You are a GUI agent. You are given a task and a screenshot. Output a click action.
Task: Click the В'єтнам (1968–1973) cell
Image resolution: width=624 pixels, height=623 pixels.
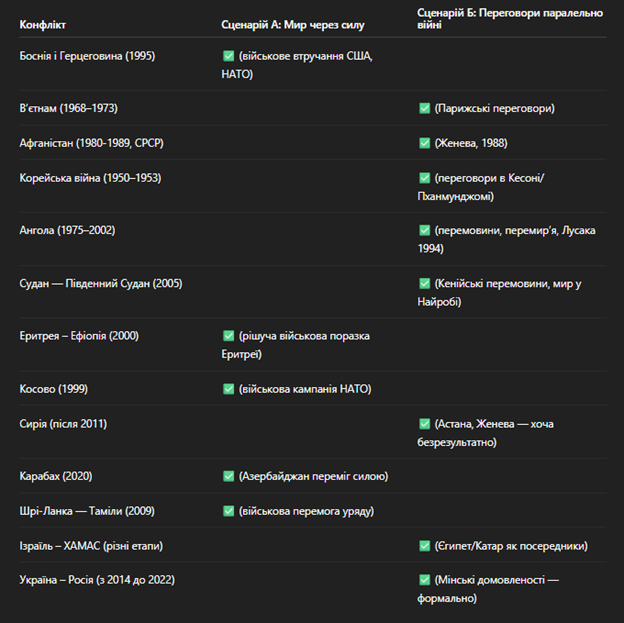coord(68,108)
